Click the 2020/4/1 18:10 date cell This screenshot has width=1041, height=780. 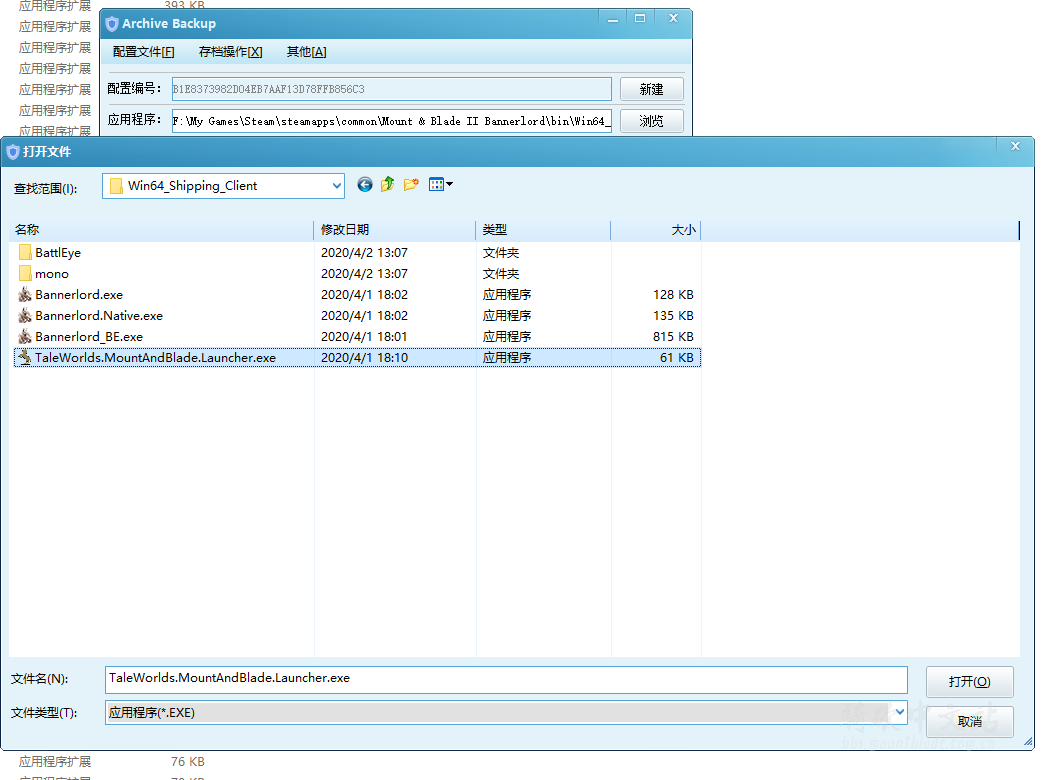[x=364, y=357]
